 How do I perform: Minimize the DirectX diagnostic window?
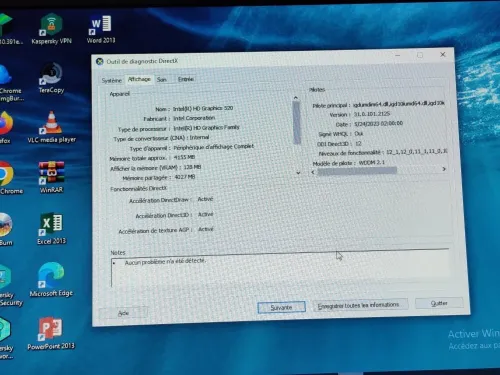(x=398, y=55)
